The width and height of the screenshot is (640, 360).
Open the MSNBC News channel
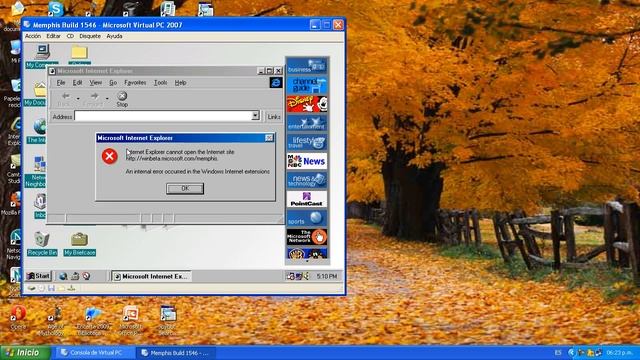coord(307,161)
